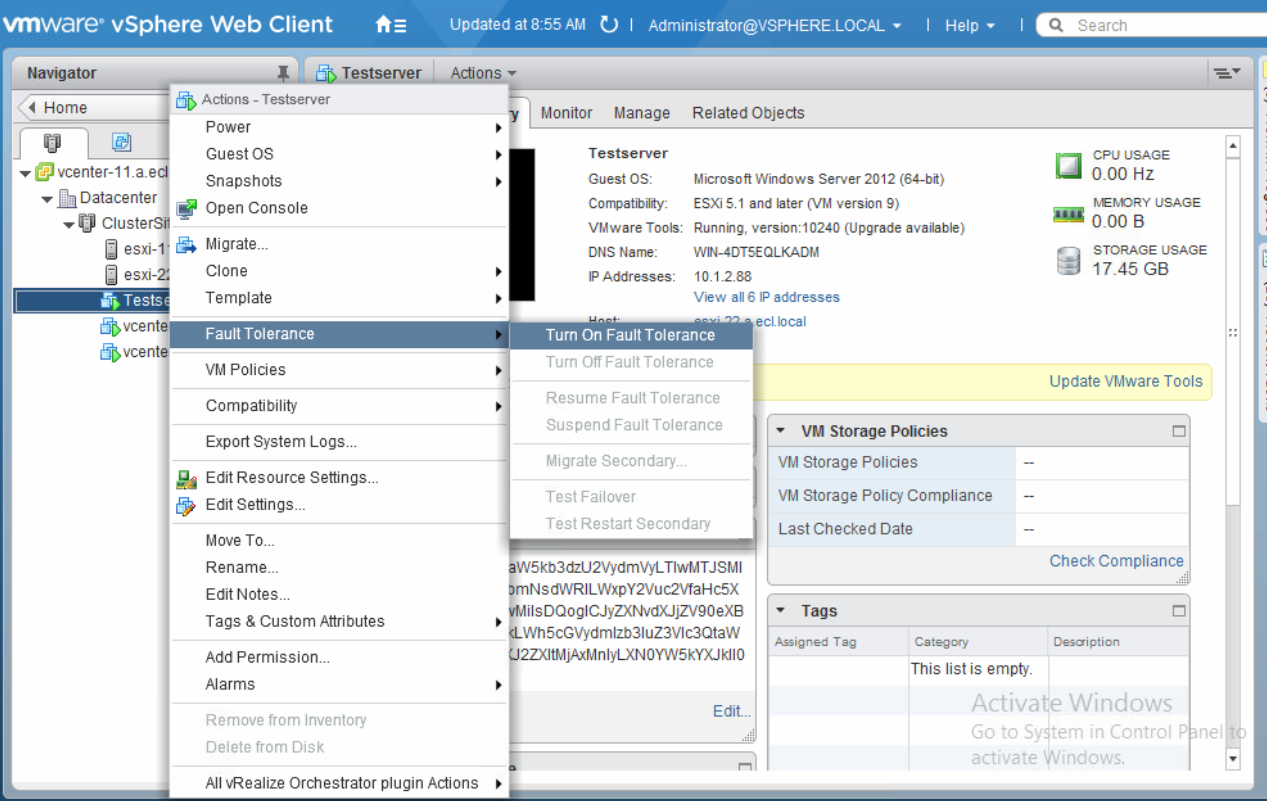Click the Edit Settings icon
This screenshot has width=1267, height=801.
click(186, 505)
